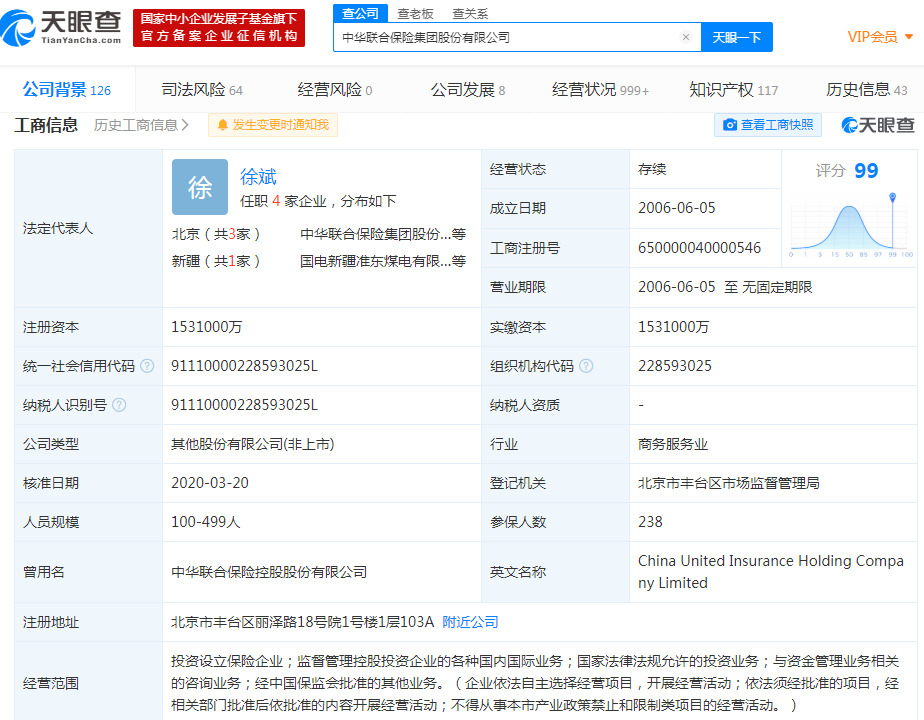Open the 经营状况 999+ tab

(x=600, y=90)
